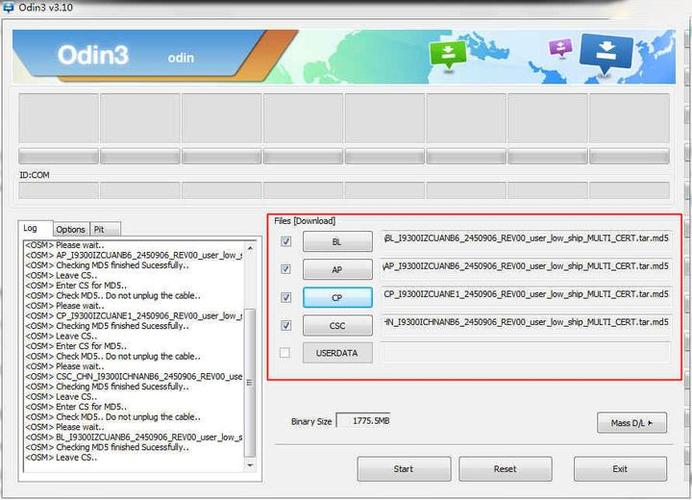Screen dimensions: 692x500
Task: Browse for a bootloader file with BL button
Action: (x=337, y=241)
